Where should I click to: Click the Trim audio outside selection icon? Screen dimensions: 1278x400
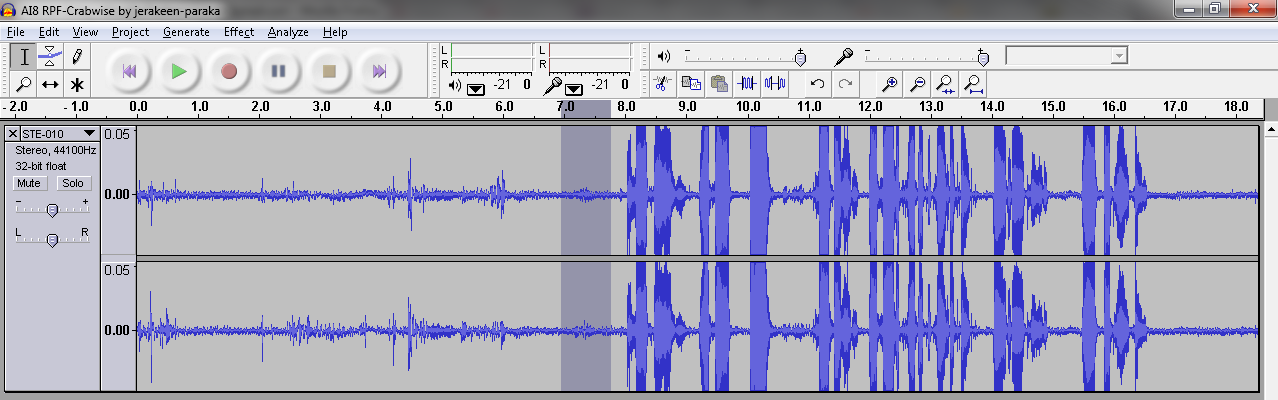[x=747, y=84]
